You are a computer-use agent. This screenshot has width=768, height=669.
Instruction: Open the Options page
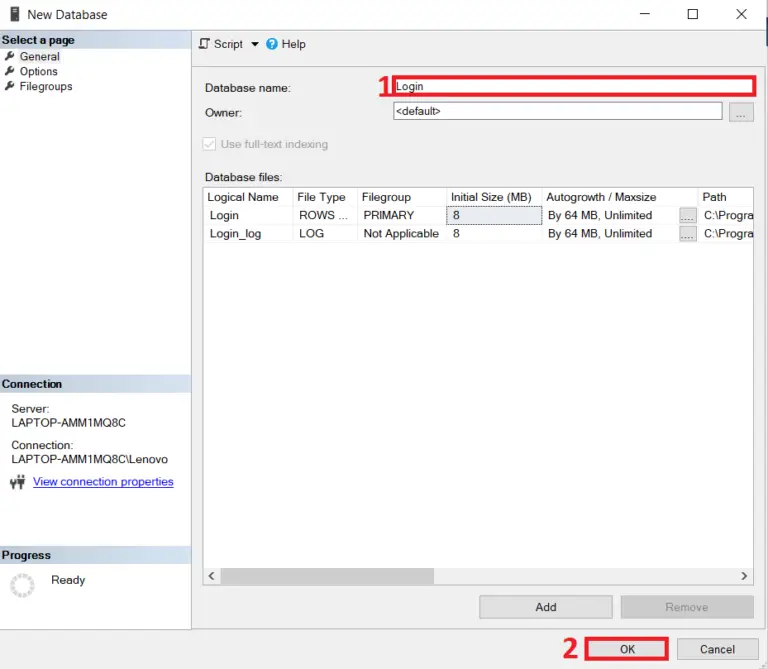point(38,72)
